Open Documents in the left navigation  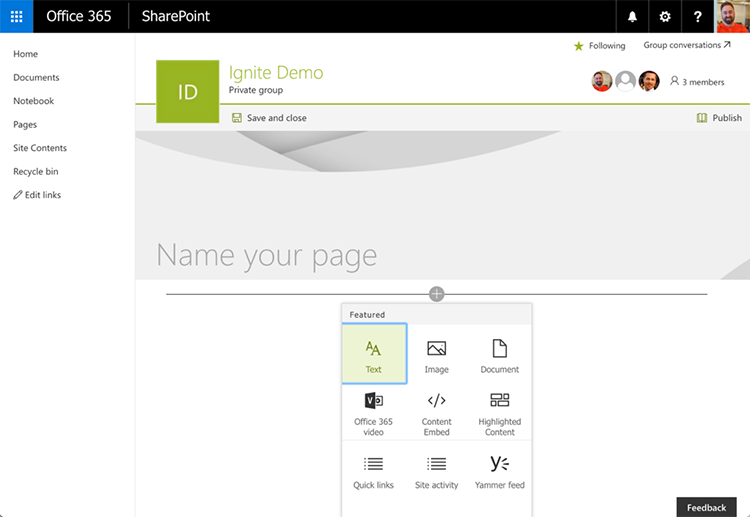click(x=36, y=77)
